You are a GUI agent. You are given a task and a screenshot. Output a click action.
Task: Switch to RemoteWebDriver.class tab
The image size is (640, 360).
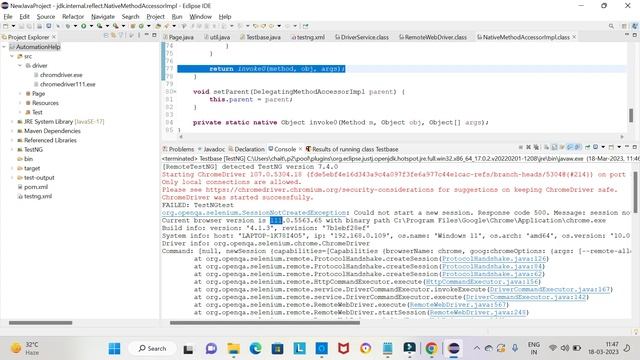[433, 37]
